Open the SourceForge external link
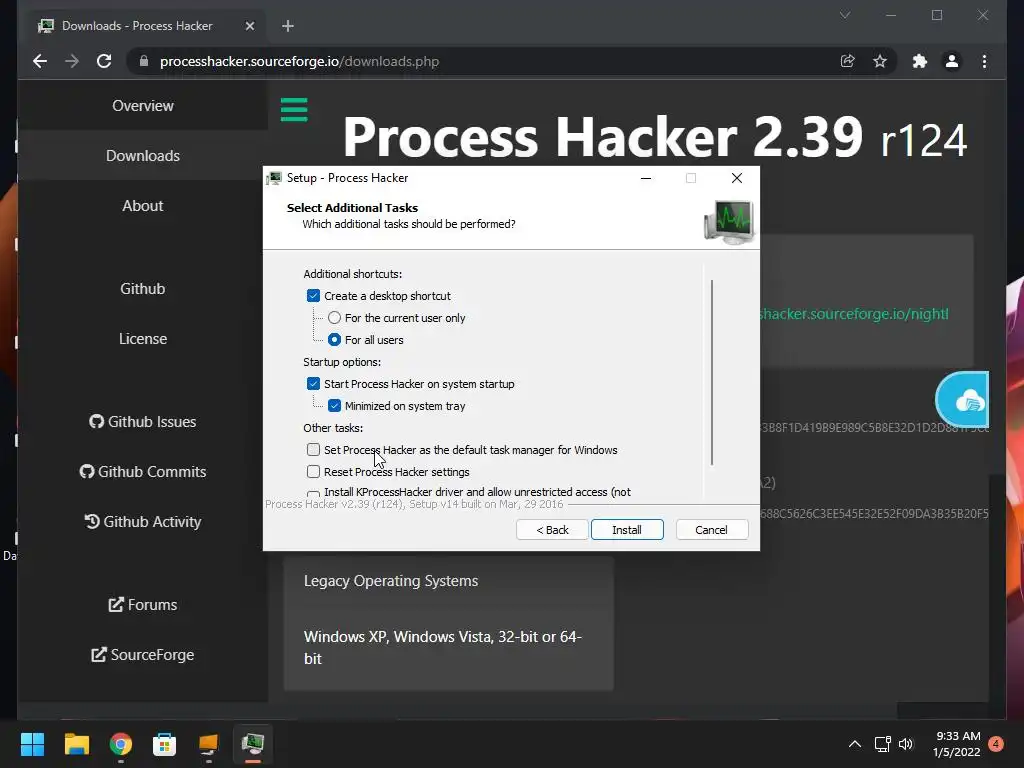 [142, 654]
